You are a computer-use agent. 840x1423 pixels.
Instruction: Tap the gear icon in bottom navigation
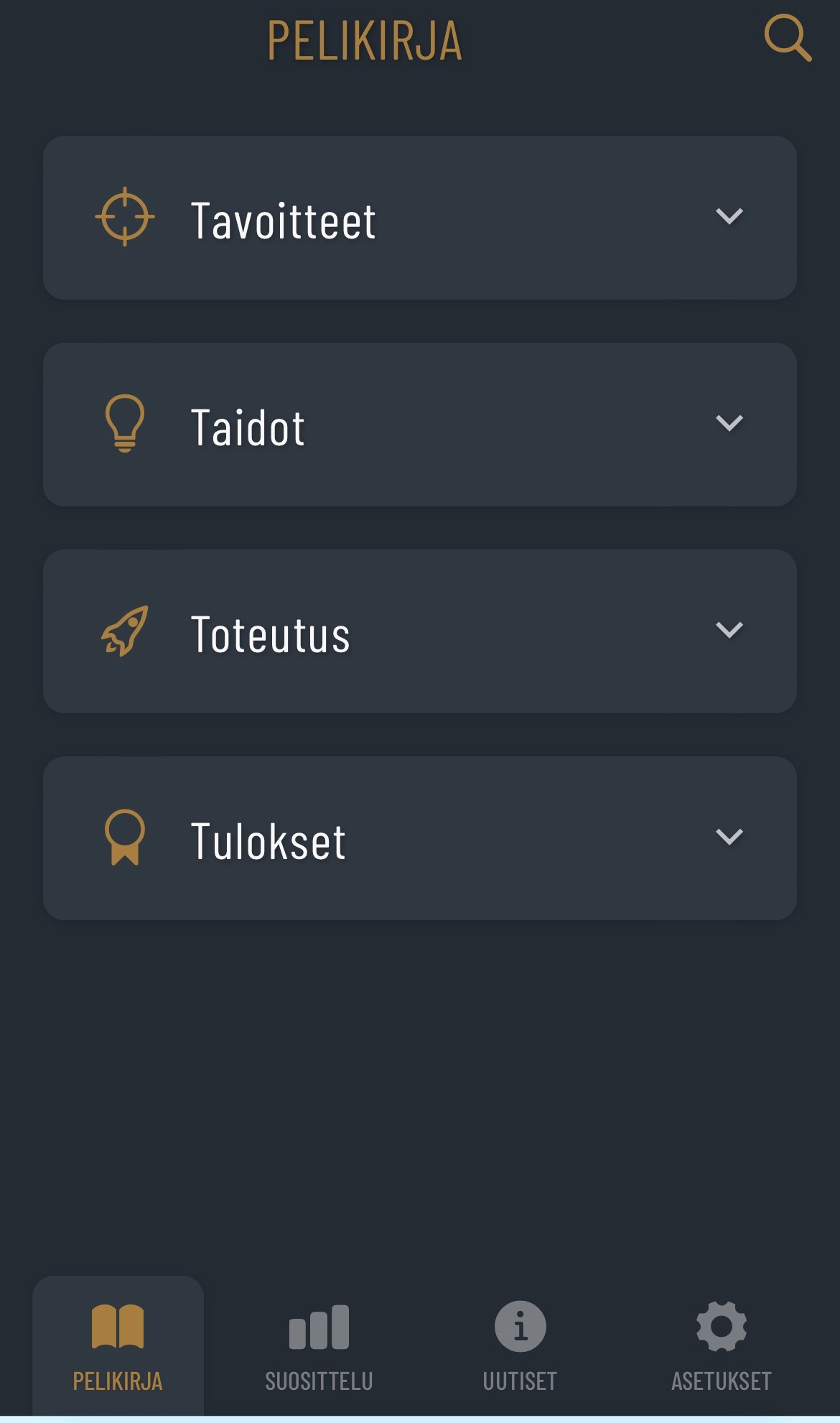click(x=721, y=1326)
